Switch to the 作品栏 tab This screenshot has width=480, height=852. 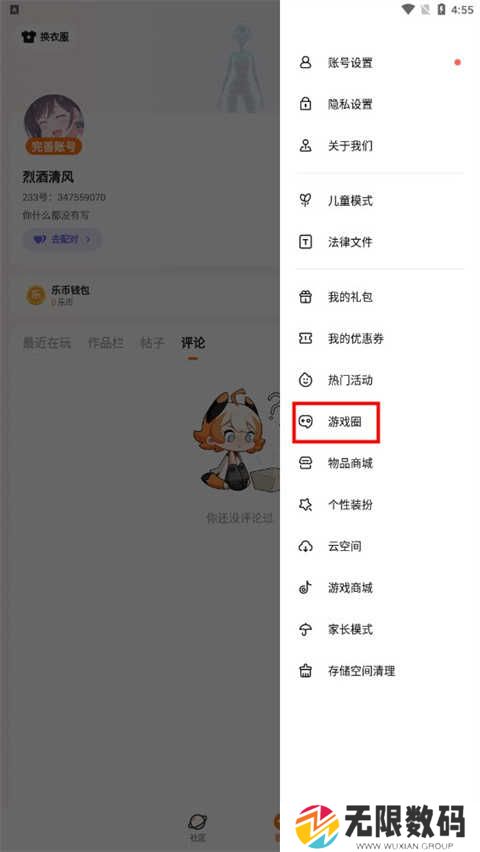[x=106, y=343]
